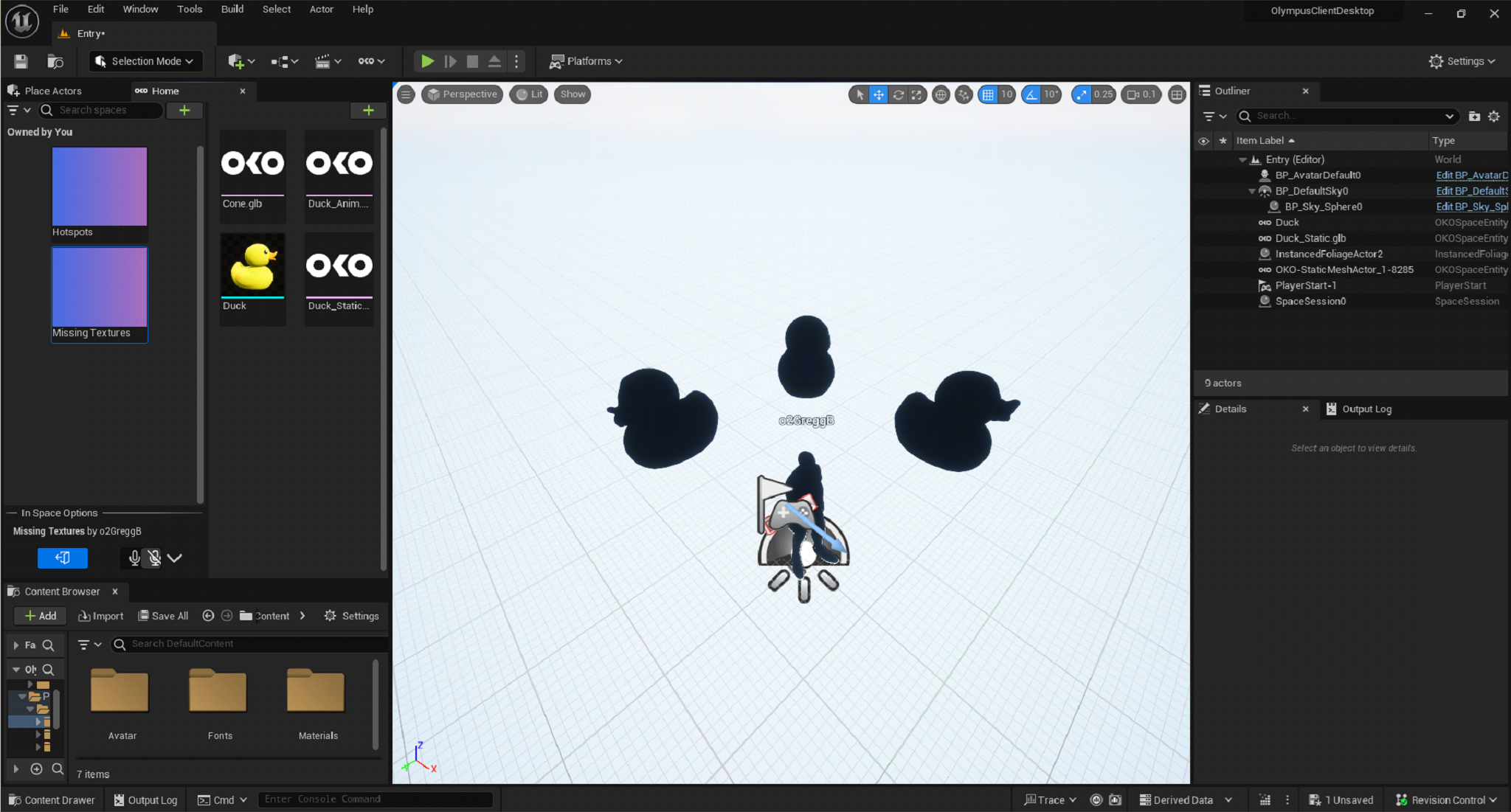Collapse the BP_DefaultSky0 tree item
This screenshot has width=1511, height=812.
click(x=1252, y=191)
